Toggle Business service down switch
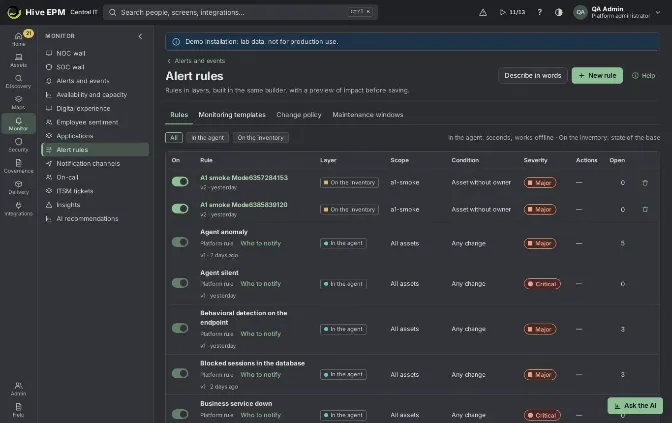Viewport: 672px width, 423px height. point(180,414)
